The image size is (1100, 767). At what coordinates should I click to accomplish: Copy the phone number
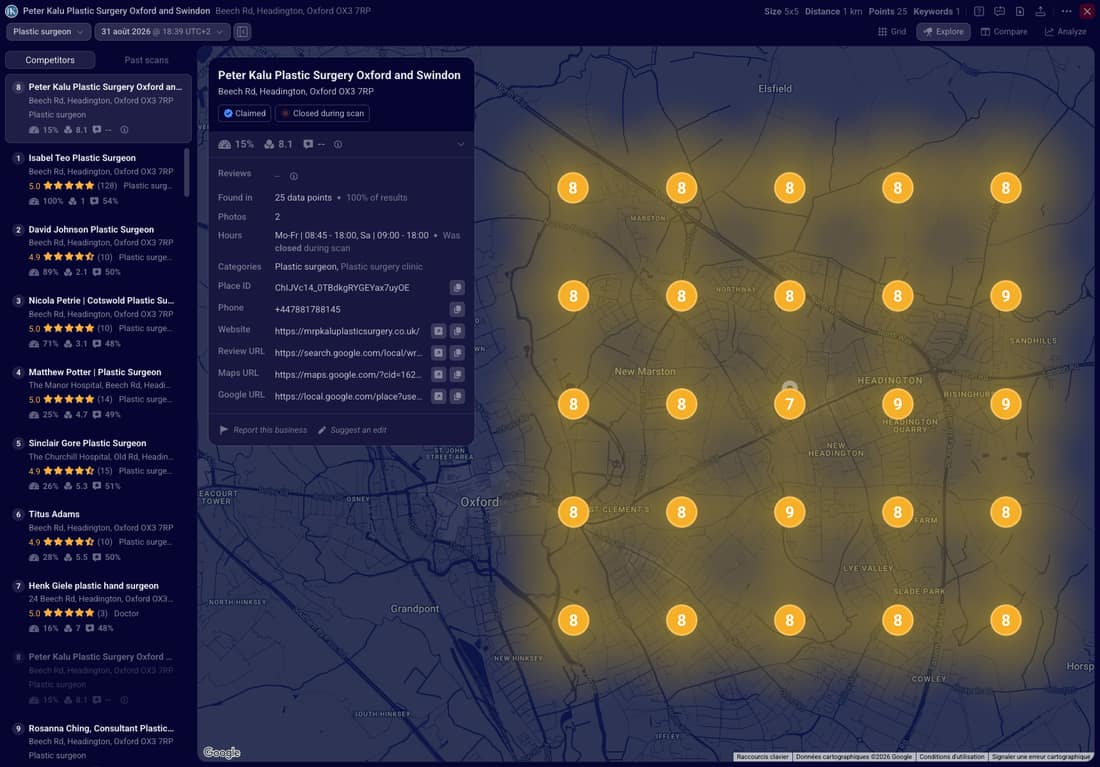pos(457,309)
